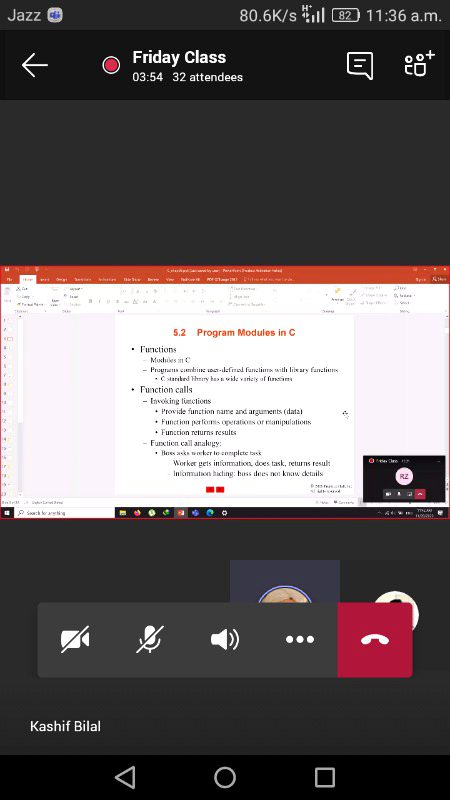This screenshot has height=800, width=450.
Task: Hang up the call with the red button
Action: [x=375, y=640]
